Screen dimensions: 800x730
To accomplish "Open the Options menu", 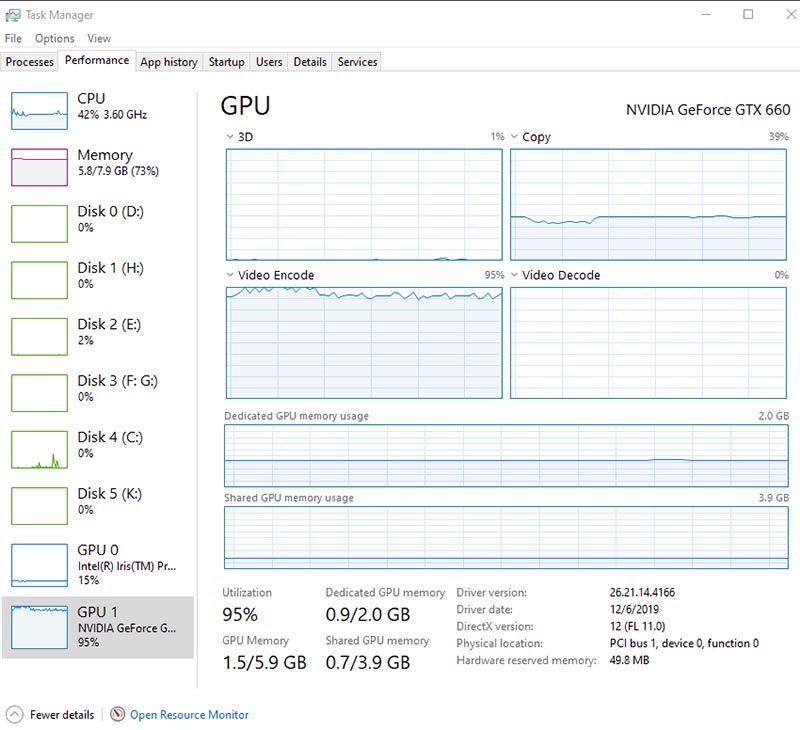I will point(54,38).
